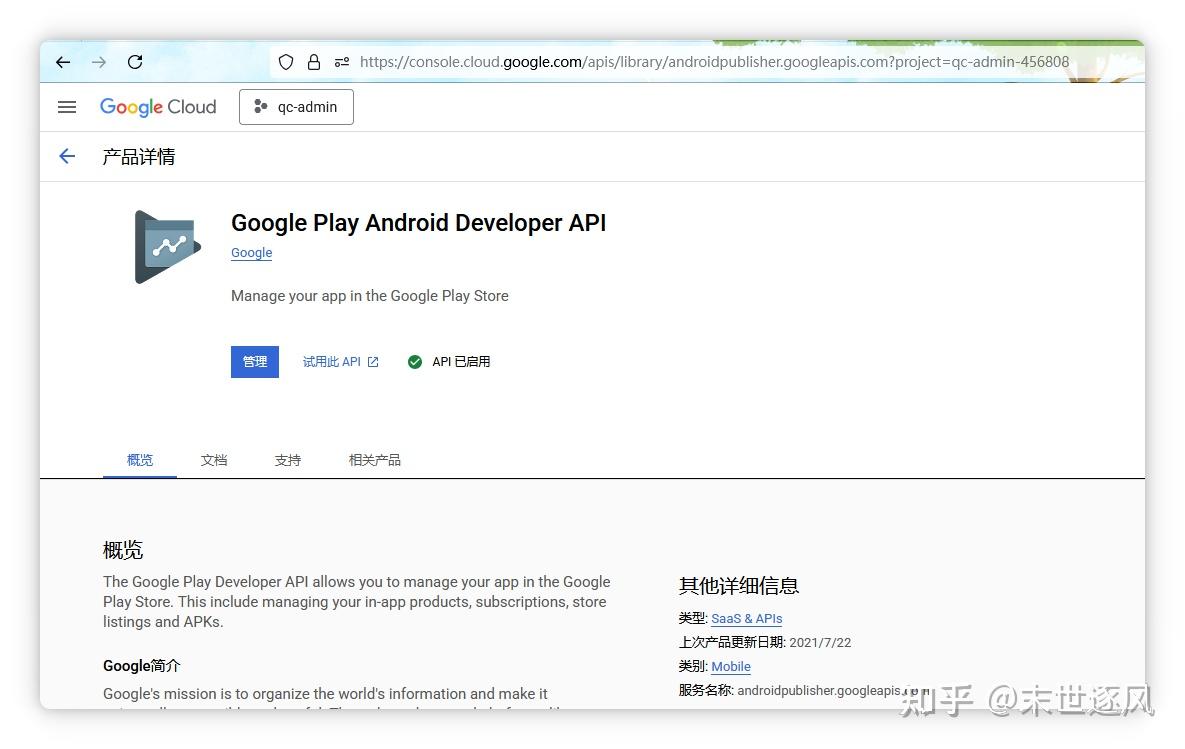Click the blue back arrow beside 产品详情

[x=66, y=156]
